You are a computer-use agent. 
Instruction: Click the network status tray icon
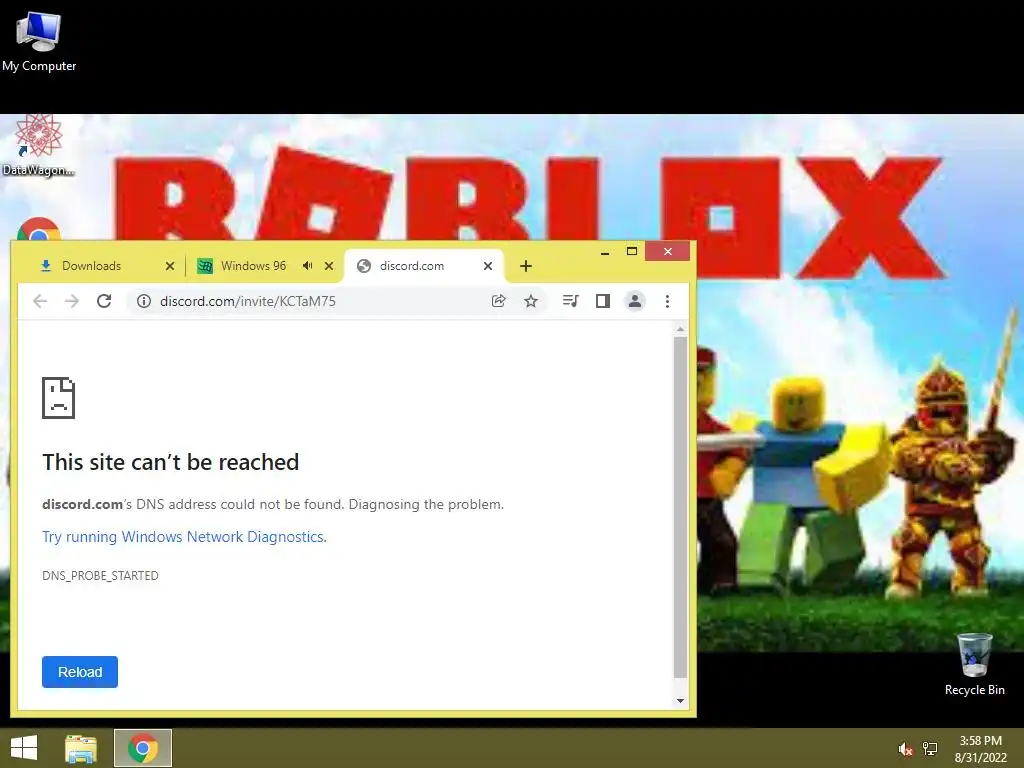[x=930, y=749]
